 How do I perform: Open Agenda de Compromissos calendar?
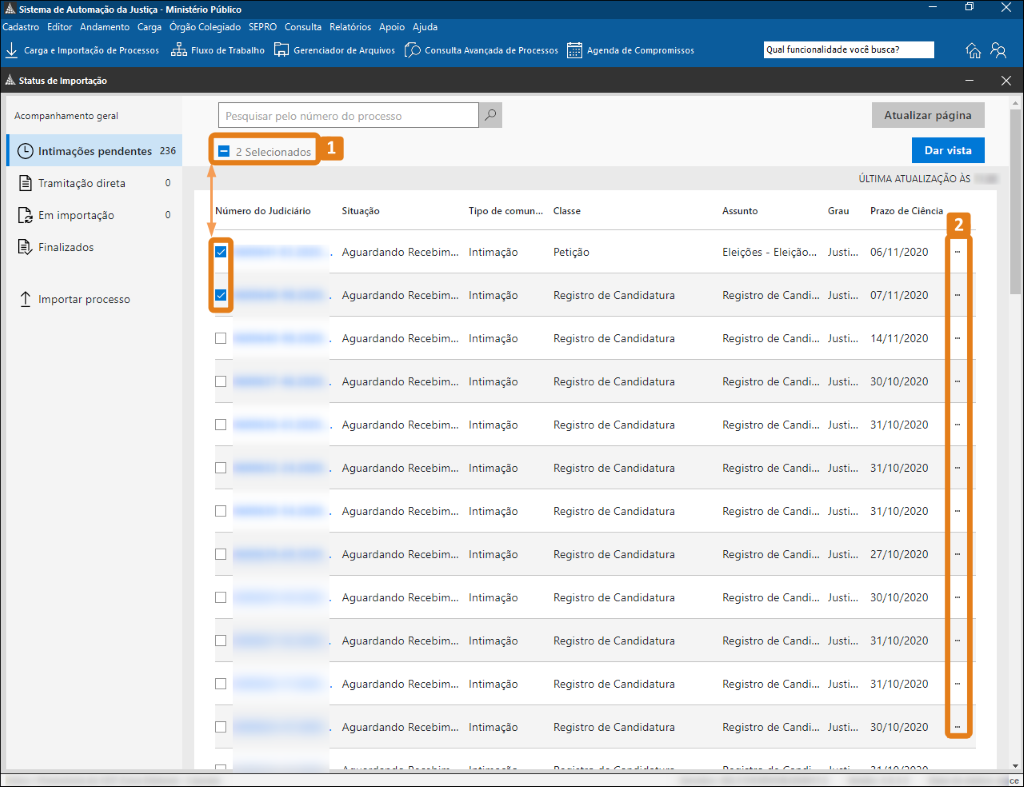pyautogui.click(x=630, y=50)
